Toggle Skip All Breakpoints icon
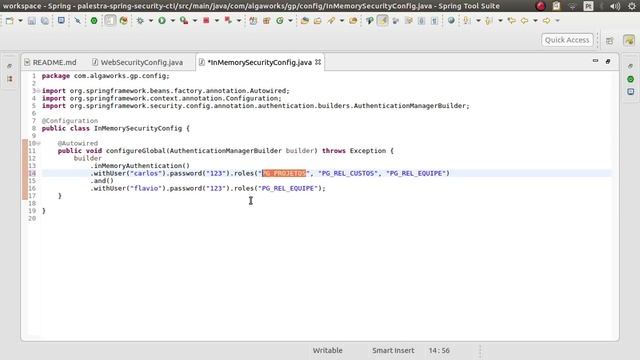Image resolution: width=640 pixels, height=360 pixels. 78,20
